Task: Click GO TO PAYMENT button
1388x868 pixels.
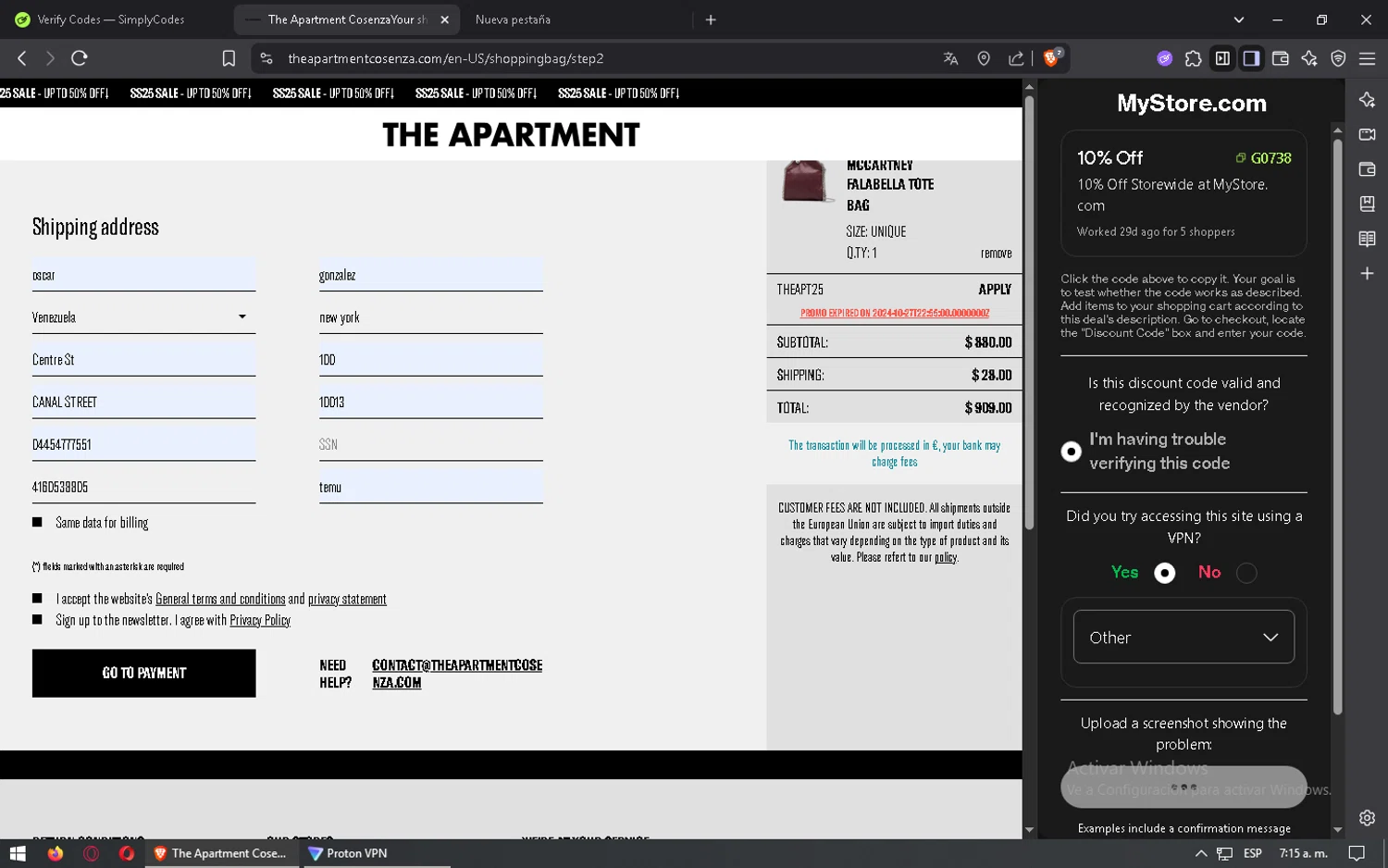Action: (143, 673)
